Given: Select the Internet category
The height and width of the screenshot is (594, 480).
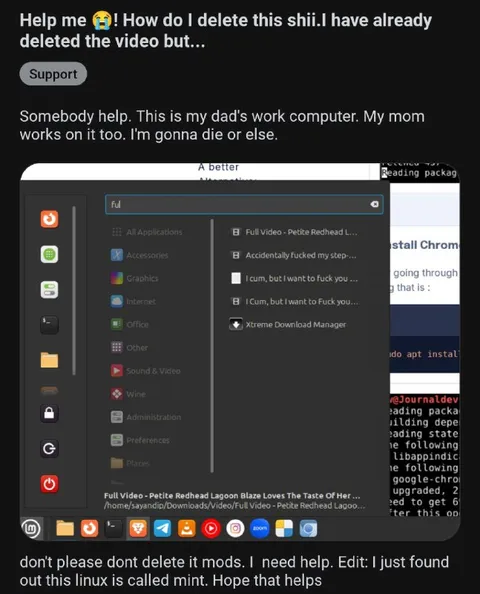Looking at the screenshot, I should pos(133,302).
